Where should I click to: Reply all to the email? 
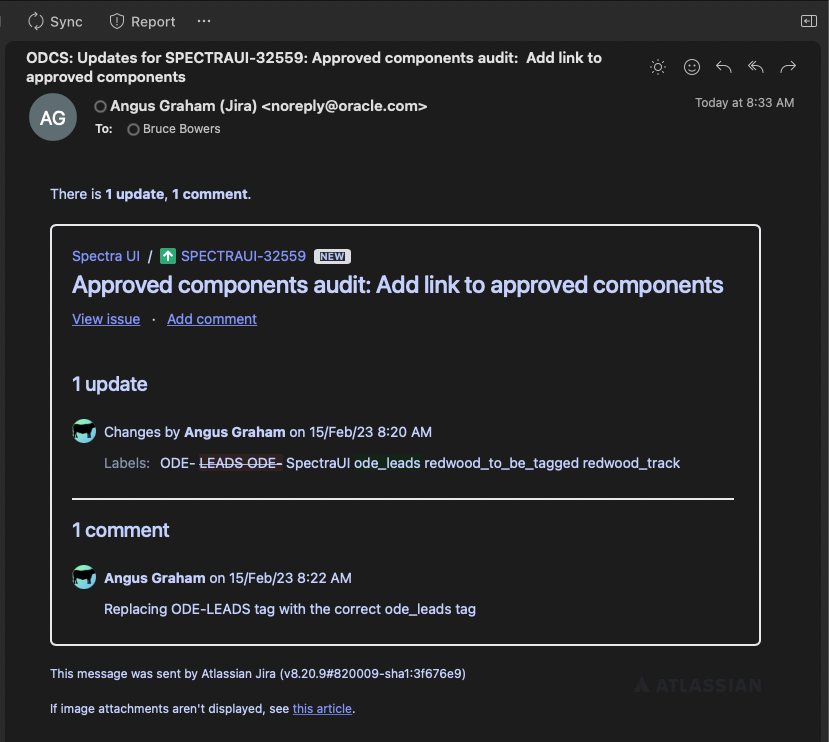click(x=756, y=67)
